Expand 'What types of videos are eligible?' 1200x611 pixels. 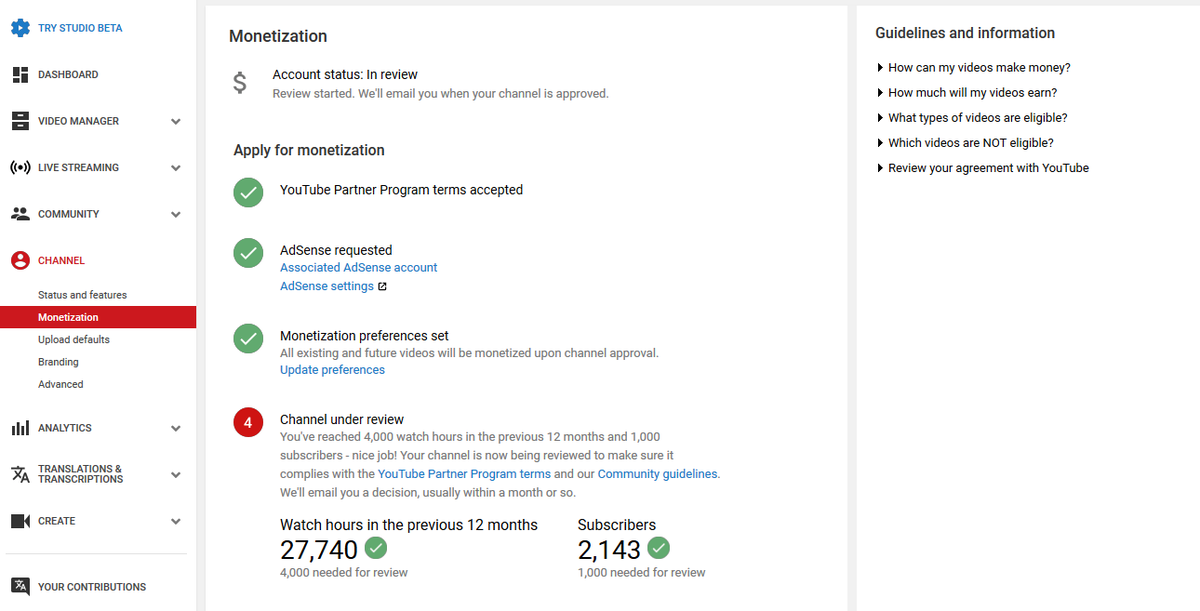971,118
